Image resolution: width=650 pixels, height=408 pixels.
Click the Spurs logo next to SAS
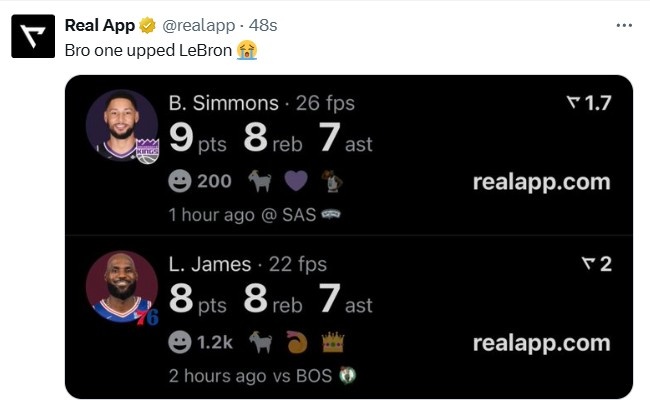(331, 214)
